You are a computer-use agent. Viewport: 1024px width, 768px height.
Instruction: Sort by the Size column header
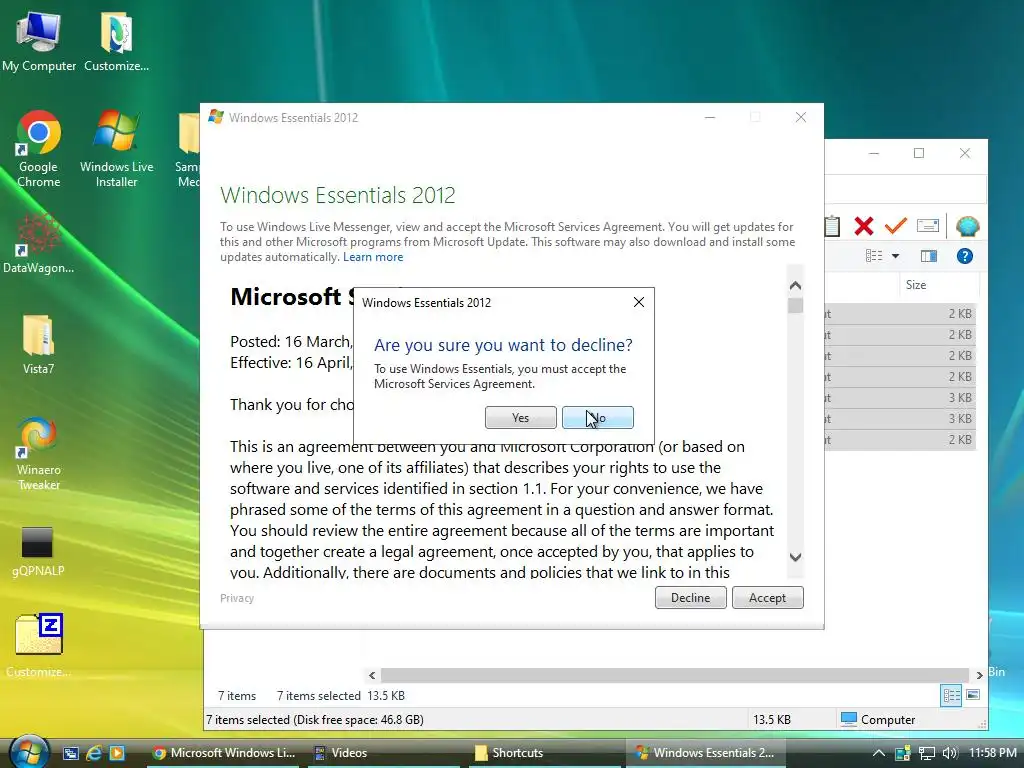[916, 285]
